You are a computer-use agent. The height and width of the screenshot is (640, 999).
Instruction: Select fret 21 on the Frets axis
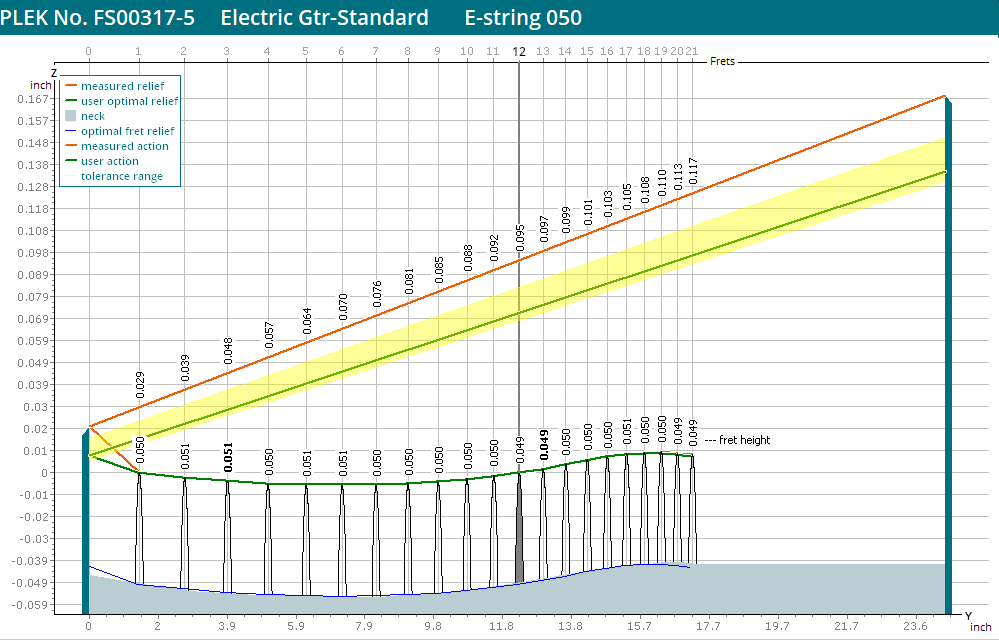click(x=692, y=51)
